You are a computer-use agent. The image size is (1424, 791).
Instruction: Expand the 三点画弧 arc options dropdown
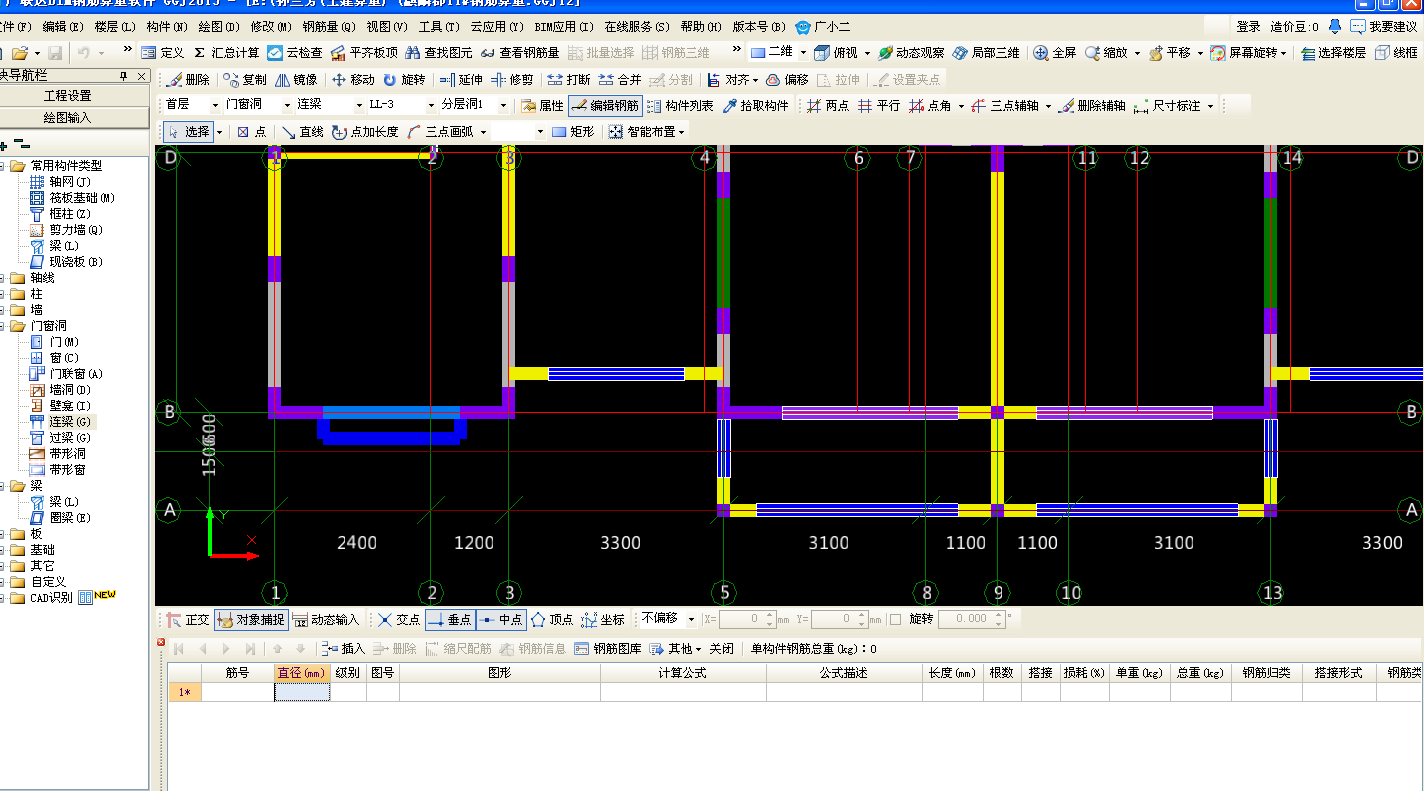[483, 131]
